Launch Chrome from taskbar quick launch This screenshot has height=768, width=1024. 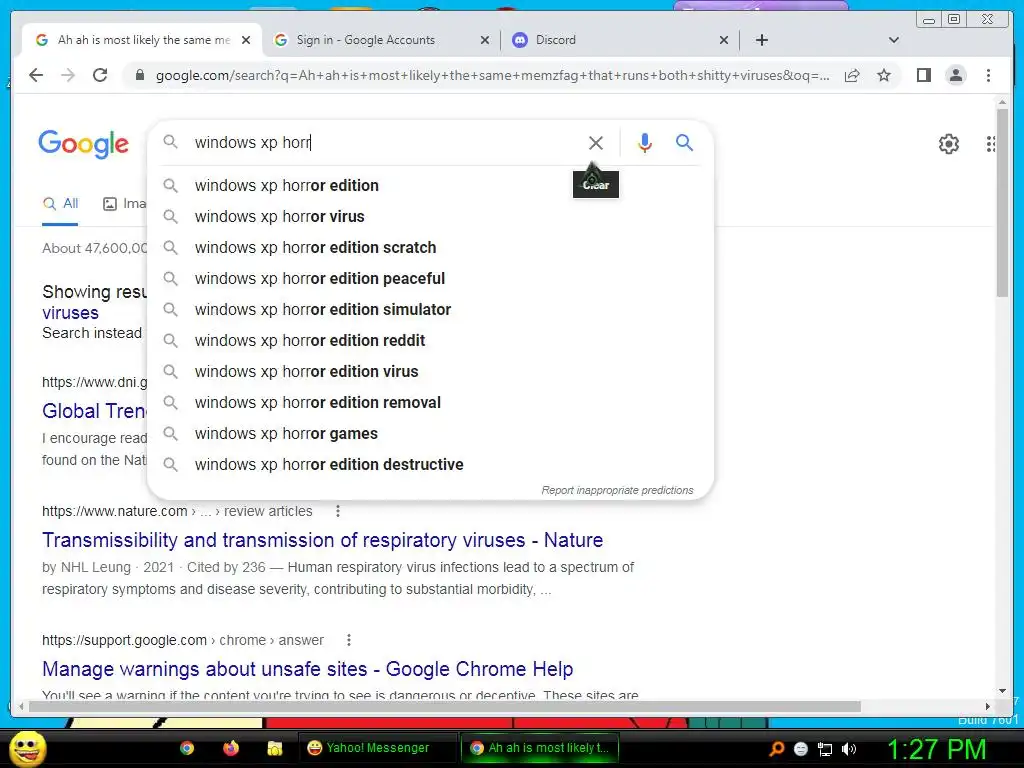(187, 748)
